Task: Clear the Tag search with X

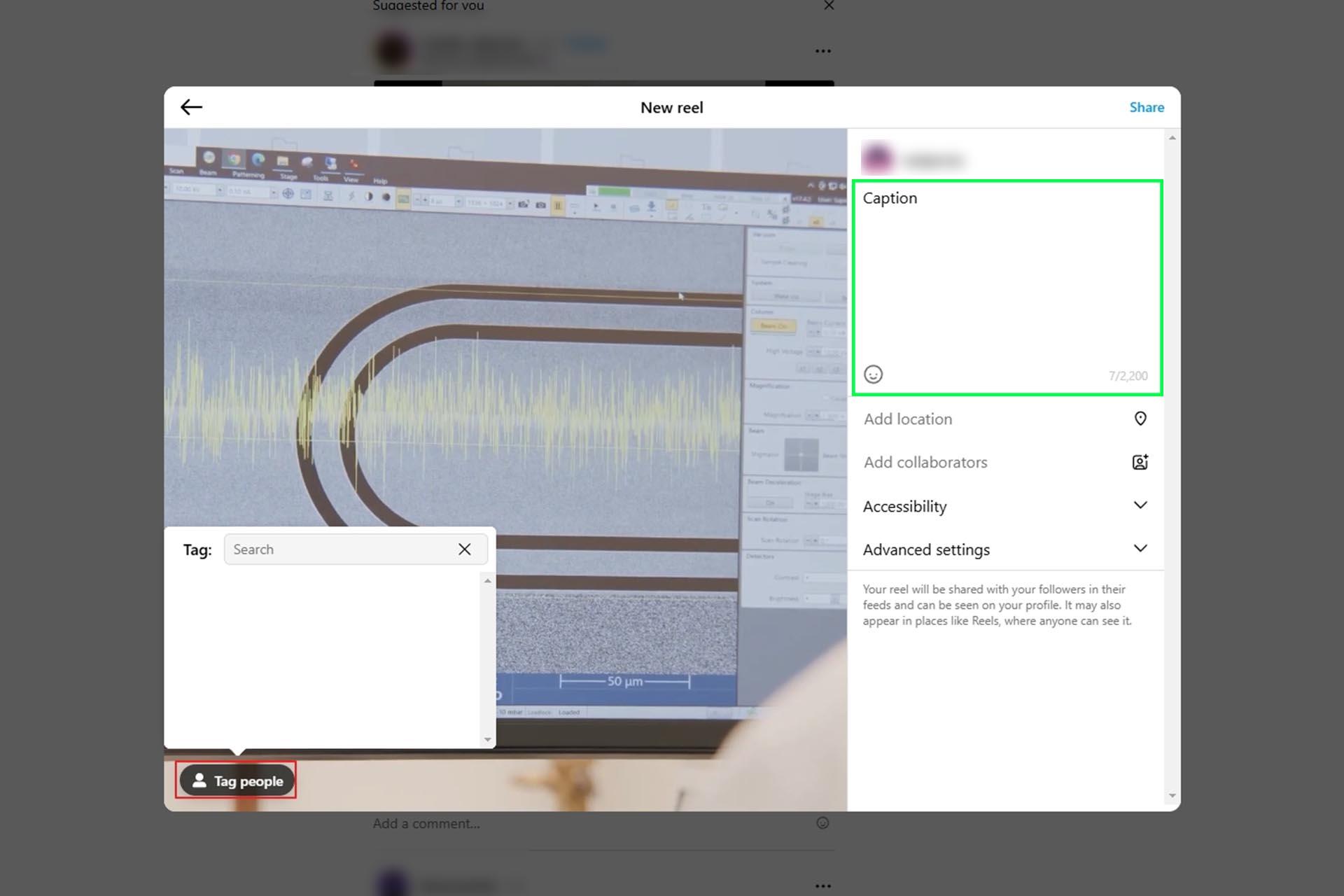Action: tap(465, 549)
